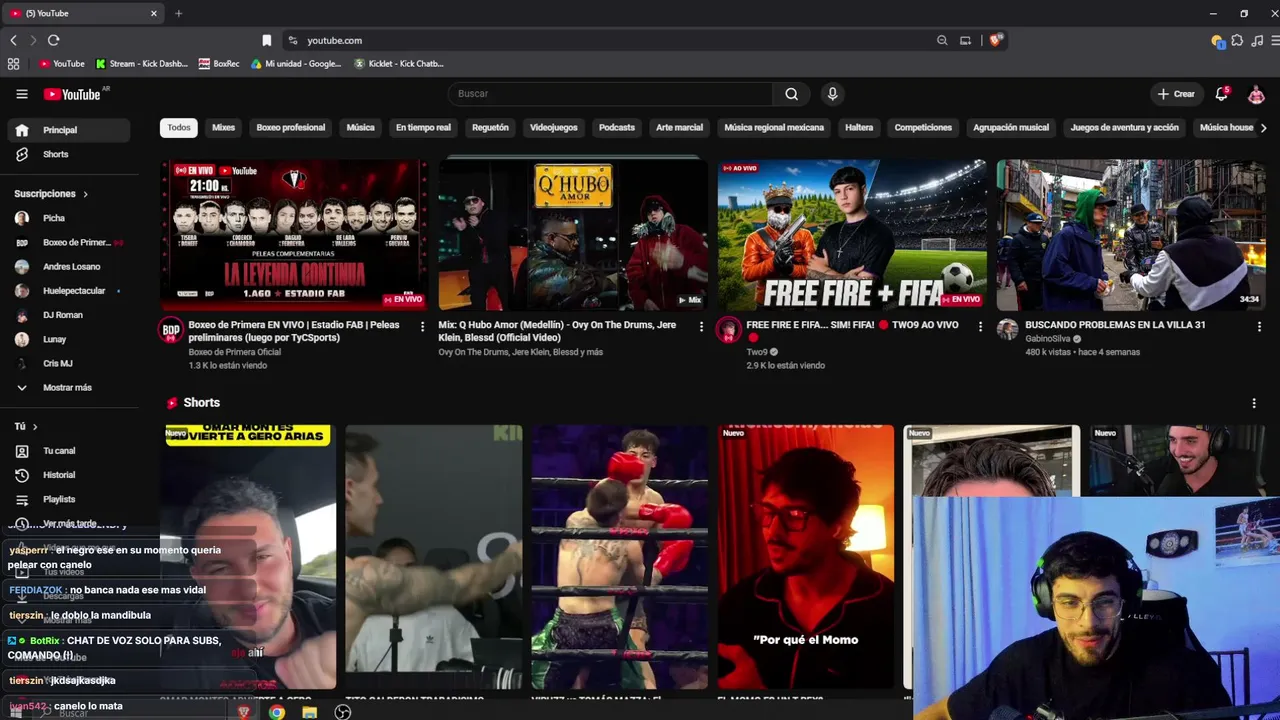Open Tu canal in the sidebar
1280x720 pixels.
69,451
